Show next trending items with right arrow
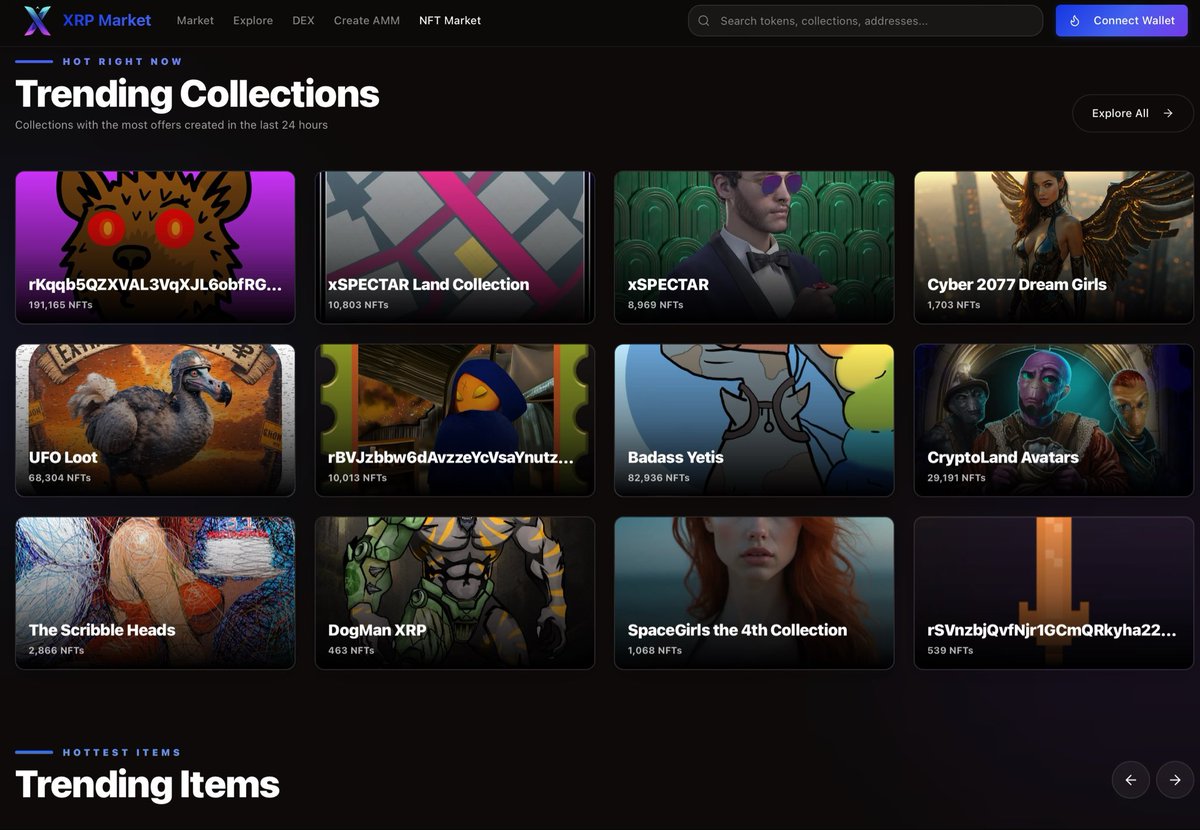This screenshot has width=1200, height=830. (x=1175, y=780)
